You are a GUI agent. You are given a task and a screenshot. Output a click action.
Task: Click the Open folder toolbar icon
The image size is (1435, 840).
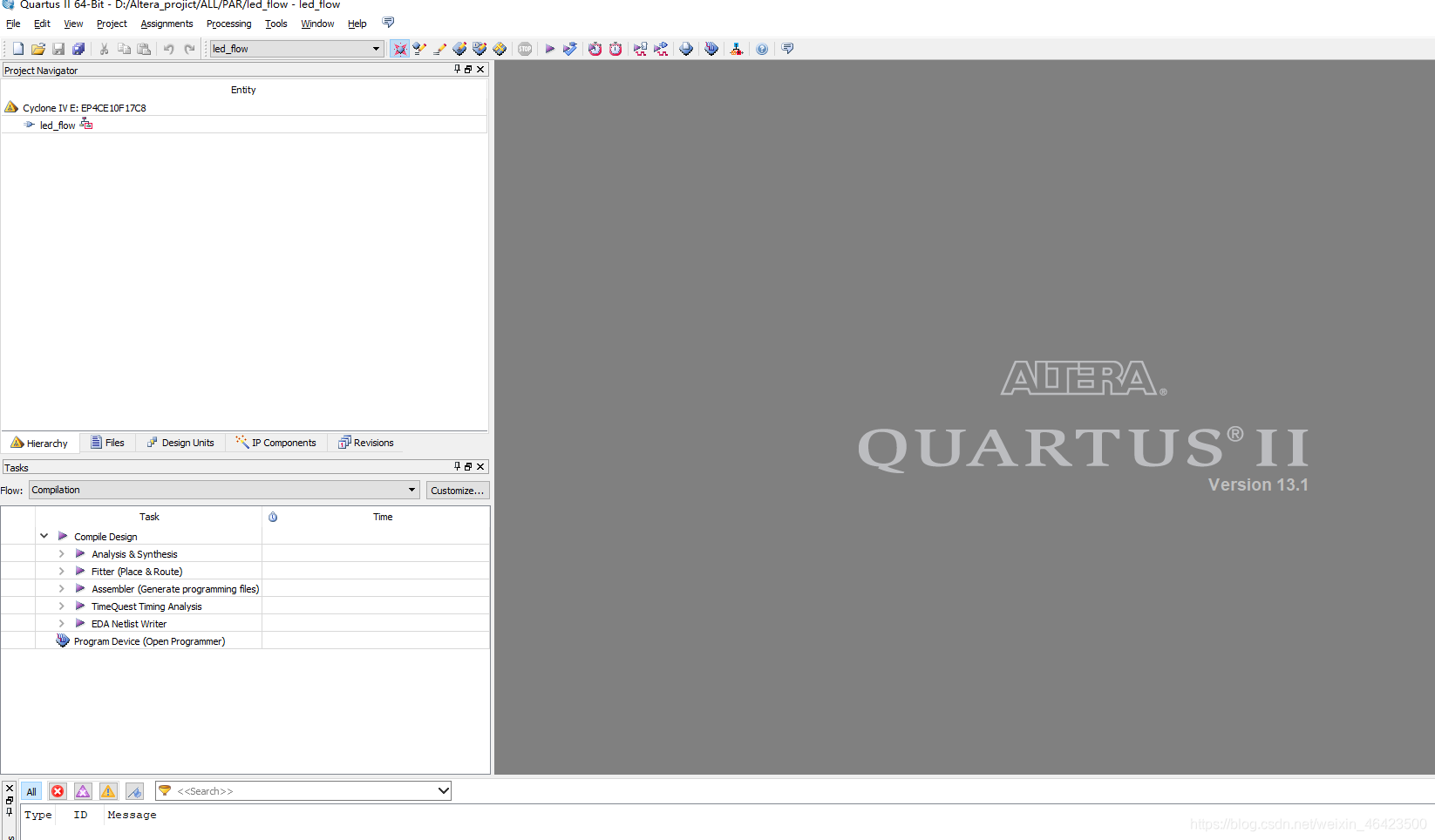[x=38, y=49]
